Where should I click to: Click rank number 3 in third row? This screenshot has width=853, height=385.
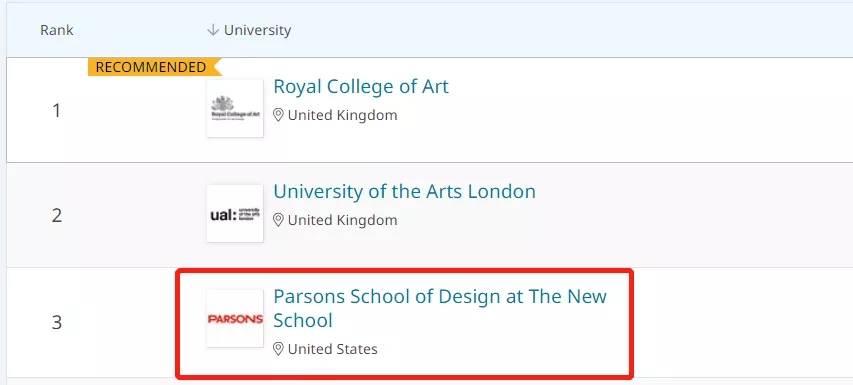tap(57, 323)
